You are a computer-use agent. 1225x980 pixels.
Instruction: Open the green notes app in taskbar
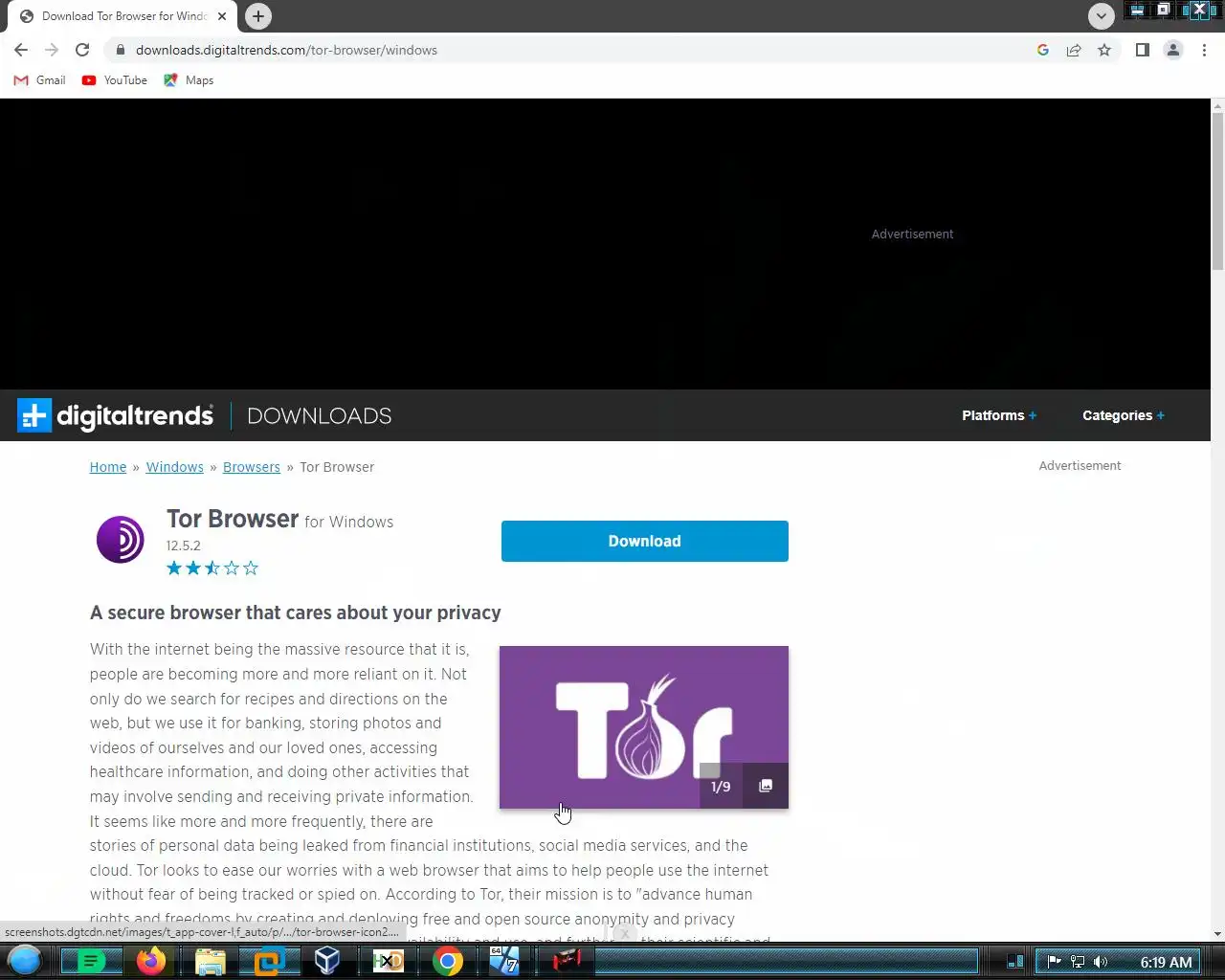click(91, 961)
